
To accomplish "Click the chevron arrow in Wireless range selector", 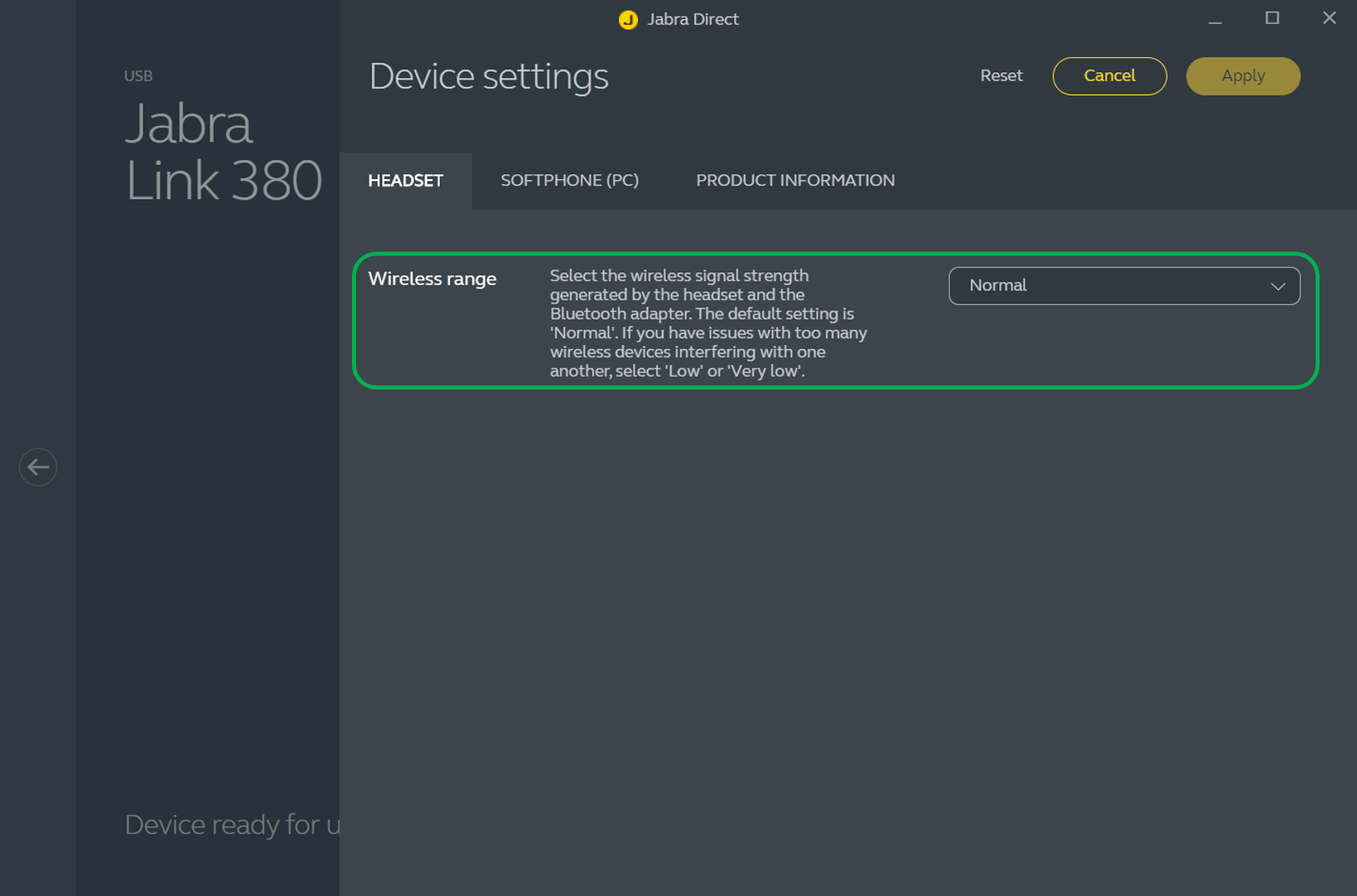I will 1277,287.
